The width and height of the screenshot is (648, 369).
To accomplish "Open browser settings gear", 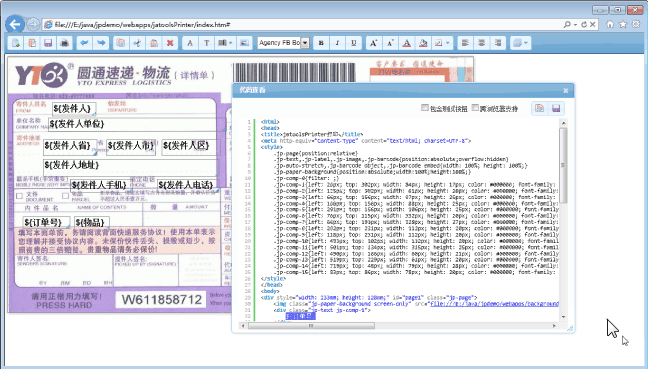I will click(x=636, y=24).
